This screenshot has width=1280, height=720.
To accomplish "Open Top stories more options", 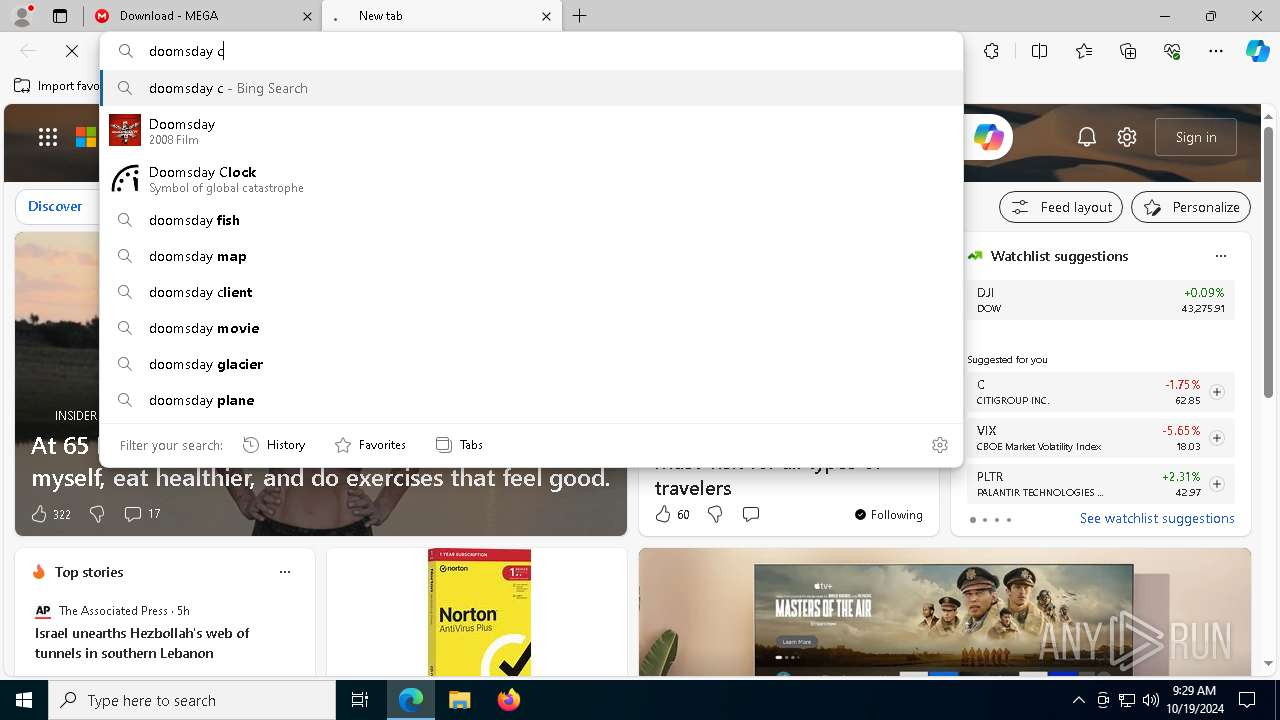I will click(x=285, y=572).
